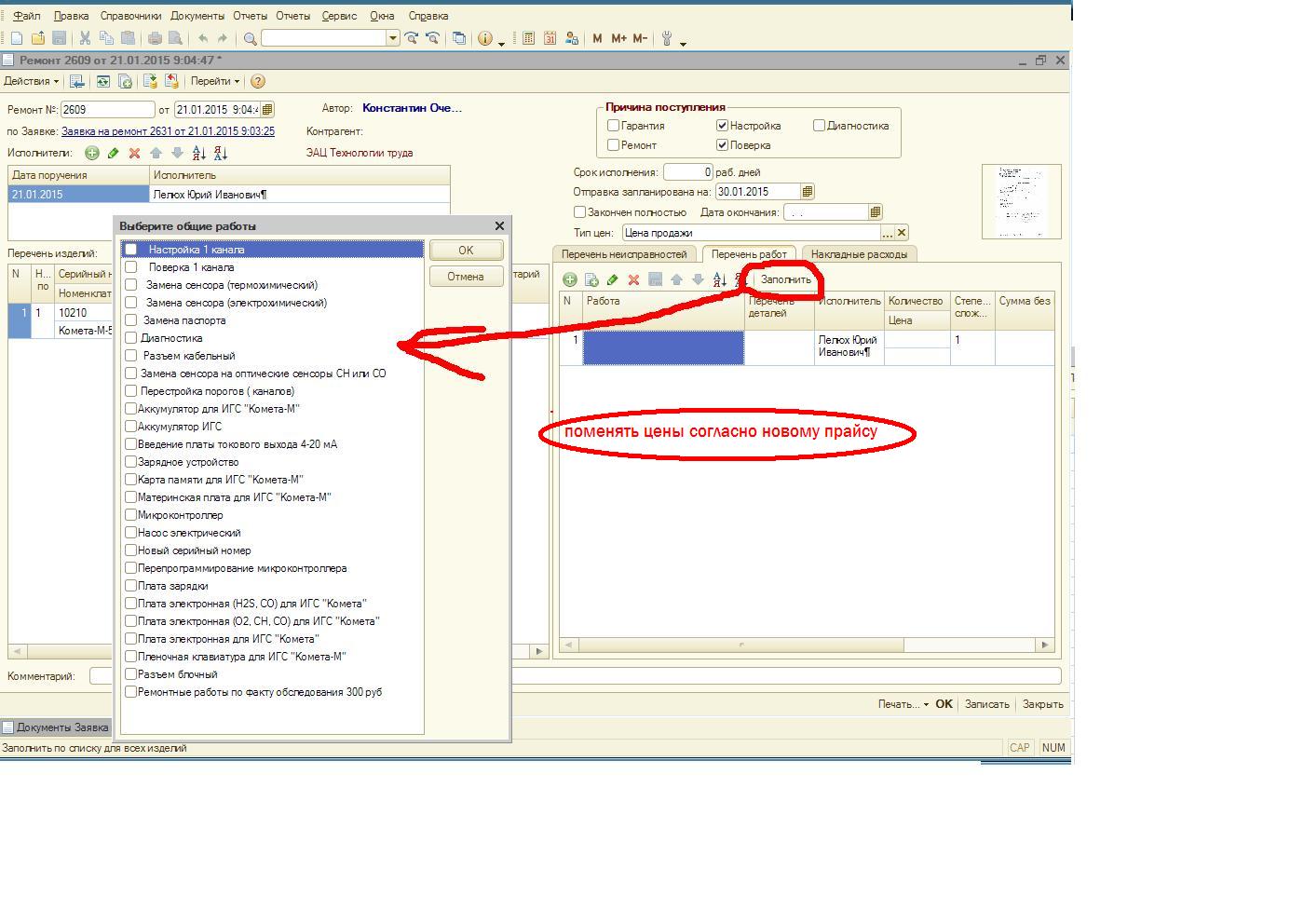Switch to the Накладные расходы tab
The height and width of the screenshot is (924, 1304).
859,254
